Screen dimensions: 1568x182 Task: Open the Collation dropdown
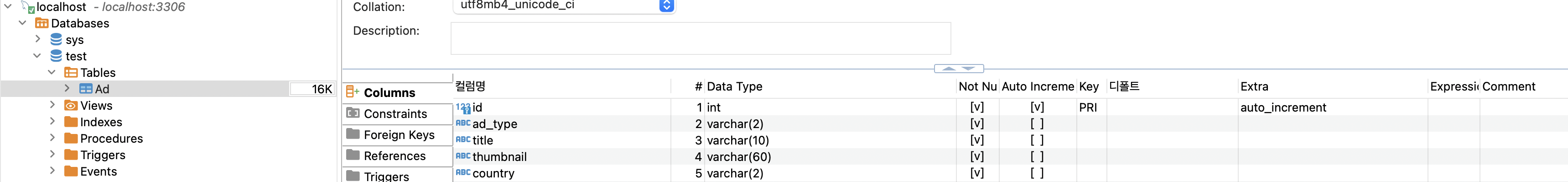pyautogui.click(x=666, y=5)
